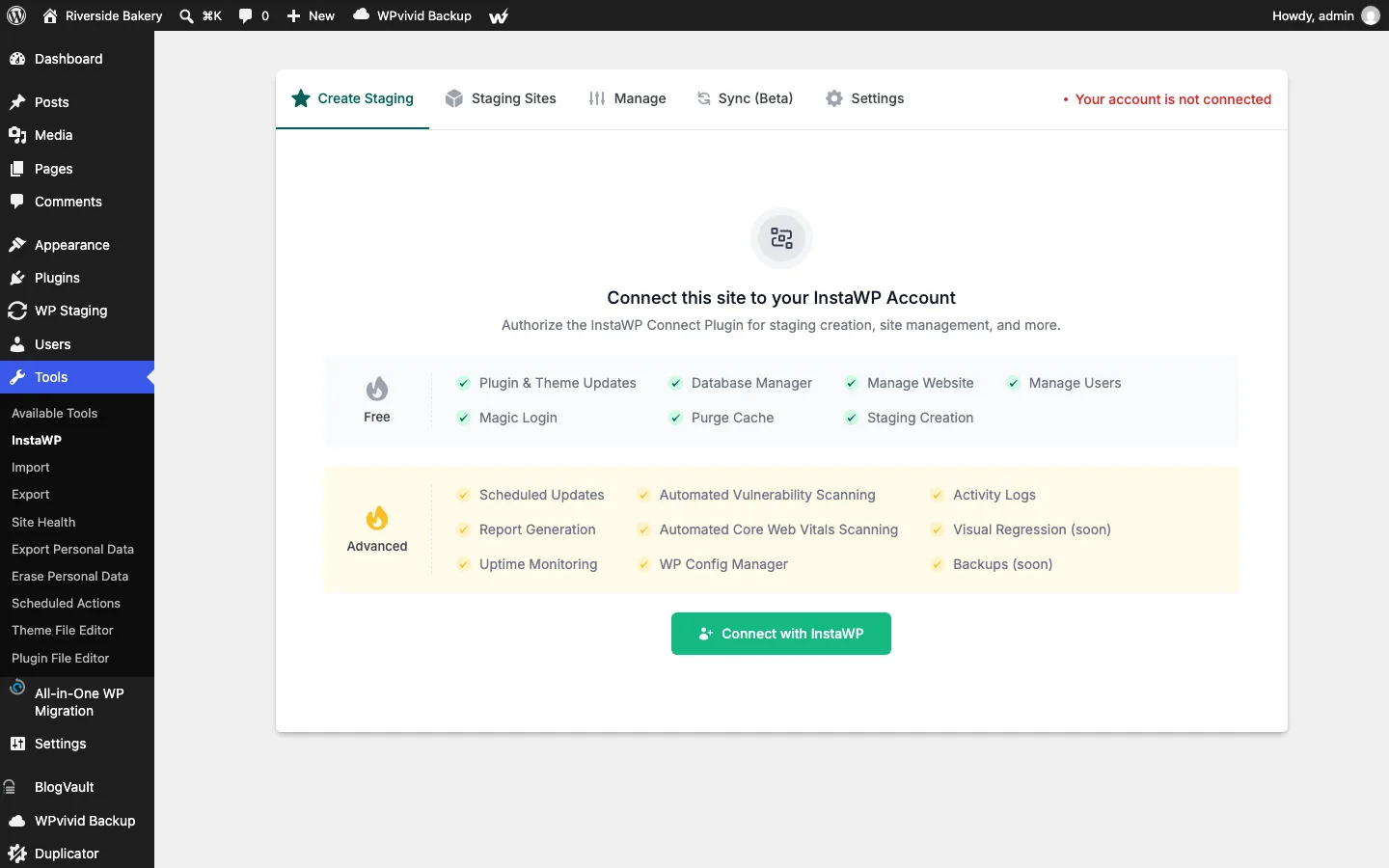Open Theme File Editor link
Image resolution: width=1389 pixels, height=868 pixels.
point(63,630)
